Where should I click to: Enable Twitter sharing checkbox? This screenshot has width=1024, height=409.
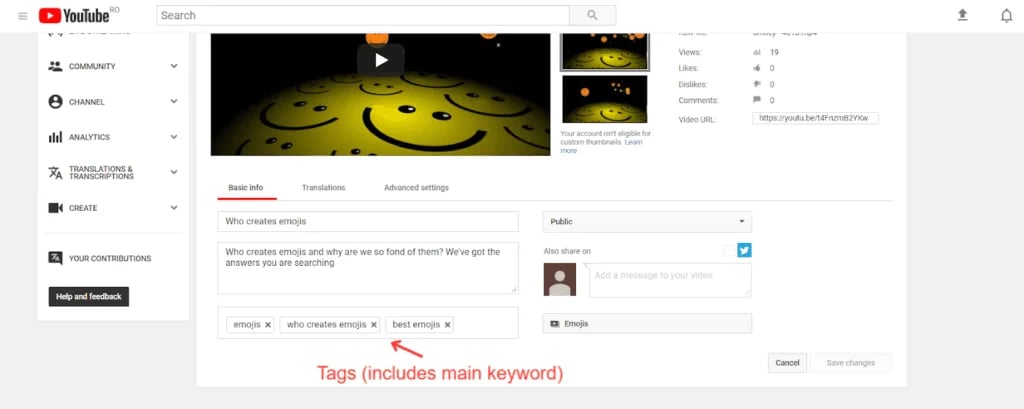(x=729, y=250)
